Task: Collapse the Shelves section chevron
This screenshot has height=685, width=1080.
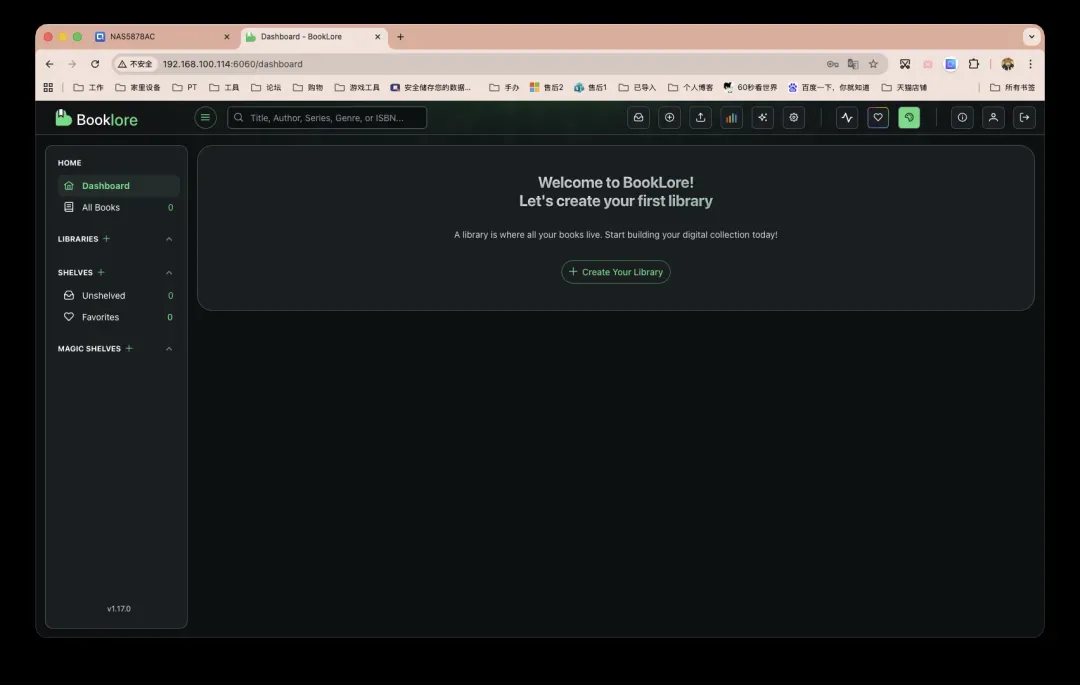Action: click(x=169, y=273)
